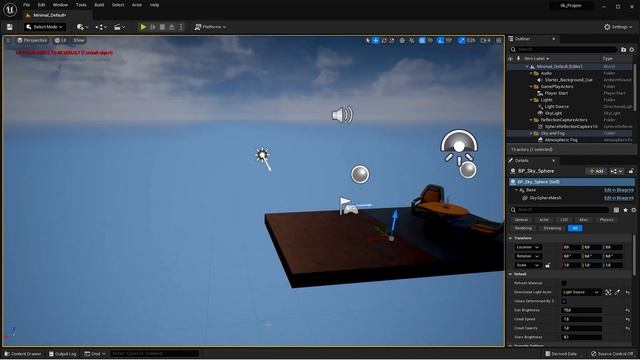
Task: Click the Save current level icon
Action: pyautogui.click(x=10, y=27)
